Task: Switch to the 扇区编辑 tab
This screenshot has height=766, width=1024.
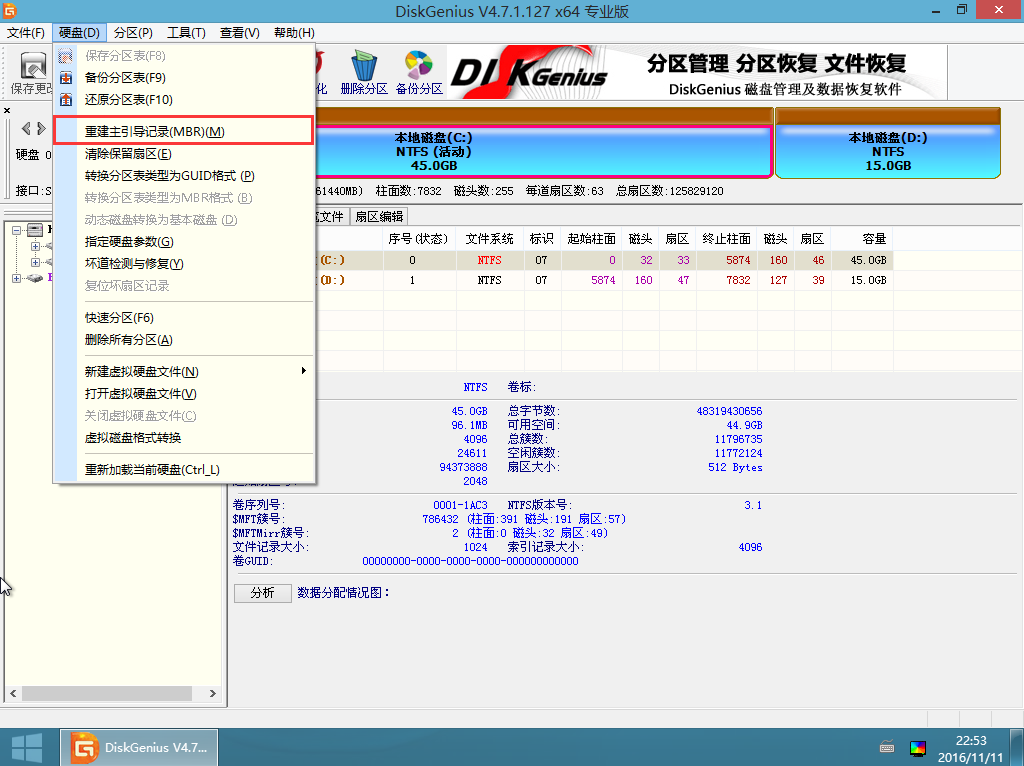Action: tap(379, 217)
